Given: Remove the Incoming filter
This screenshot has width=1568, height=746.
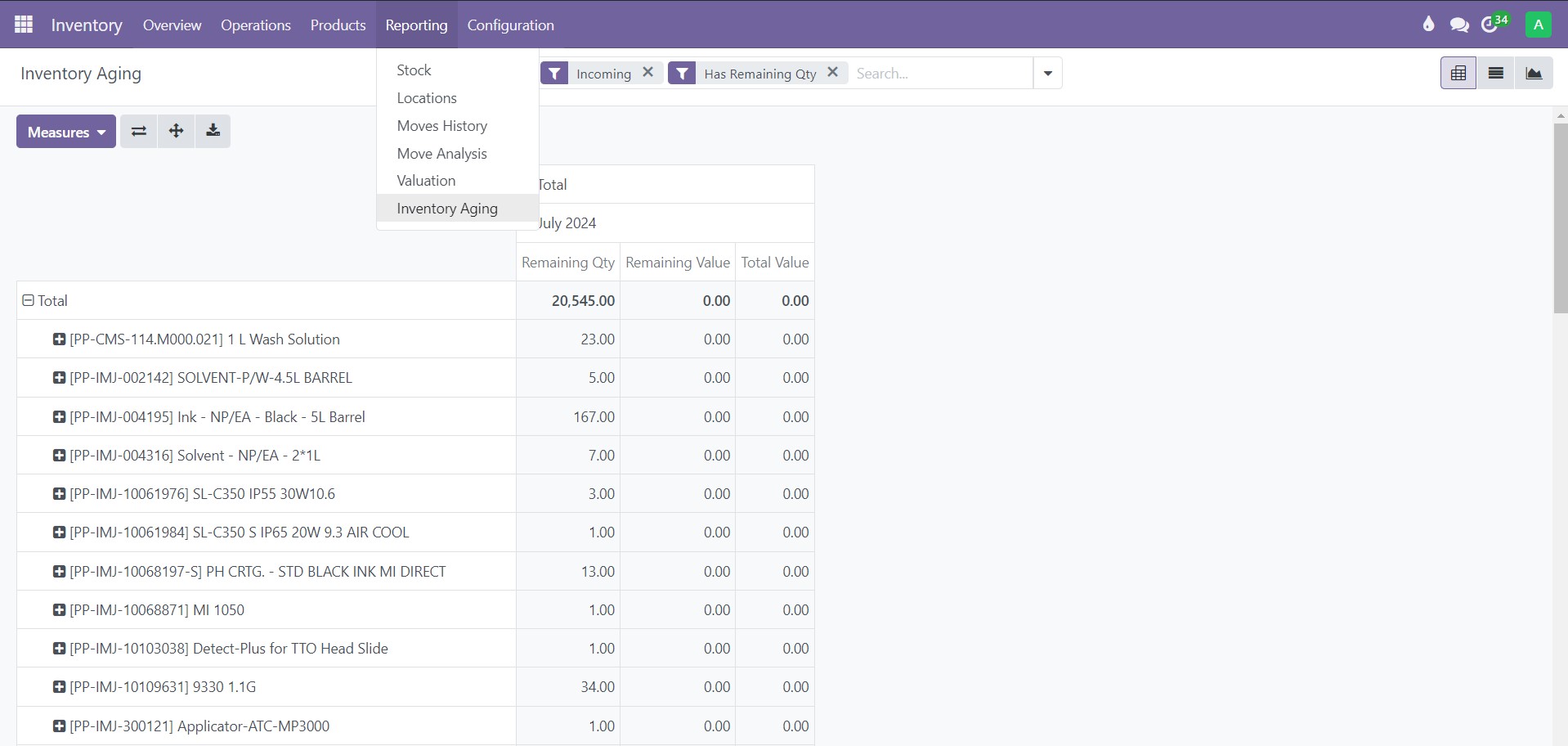Looking at the screenshot, I should (x=647, y=72).
